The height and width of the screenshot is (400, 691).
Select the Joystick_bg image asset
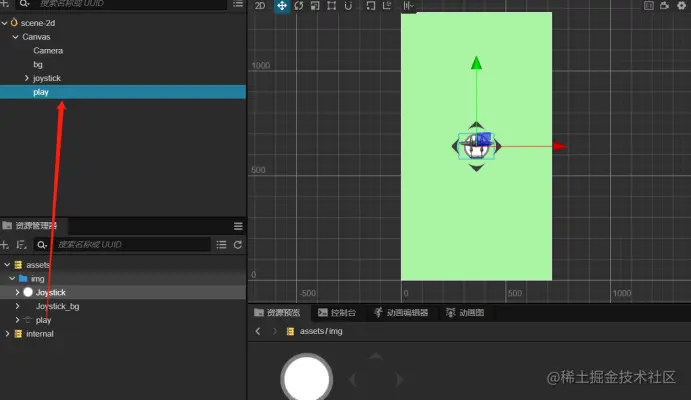click(123, 306)
